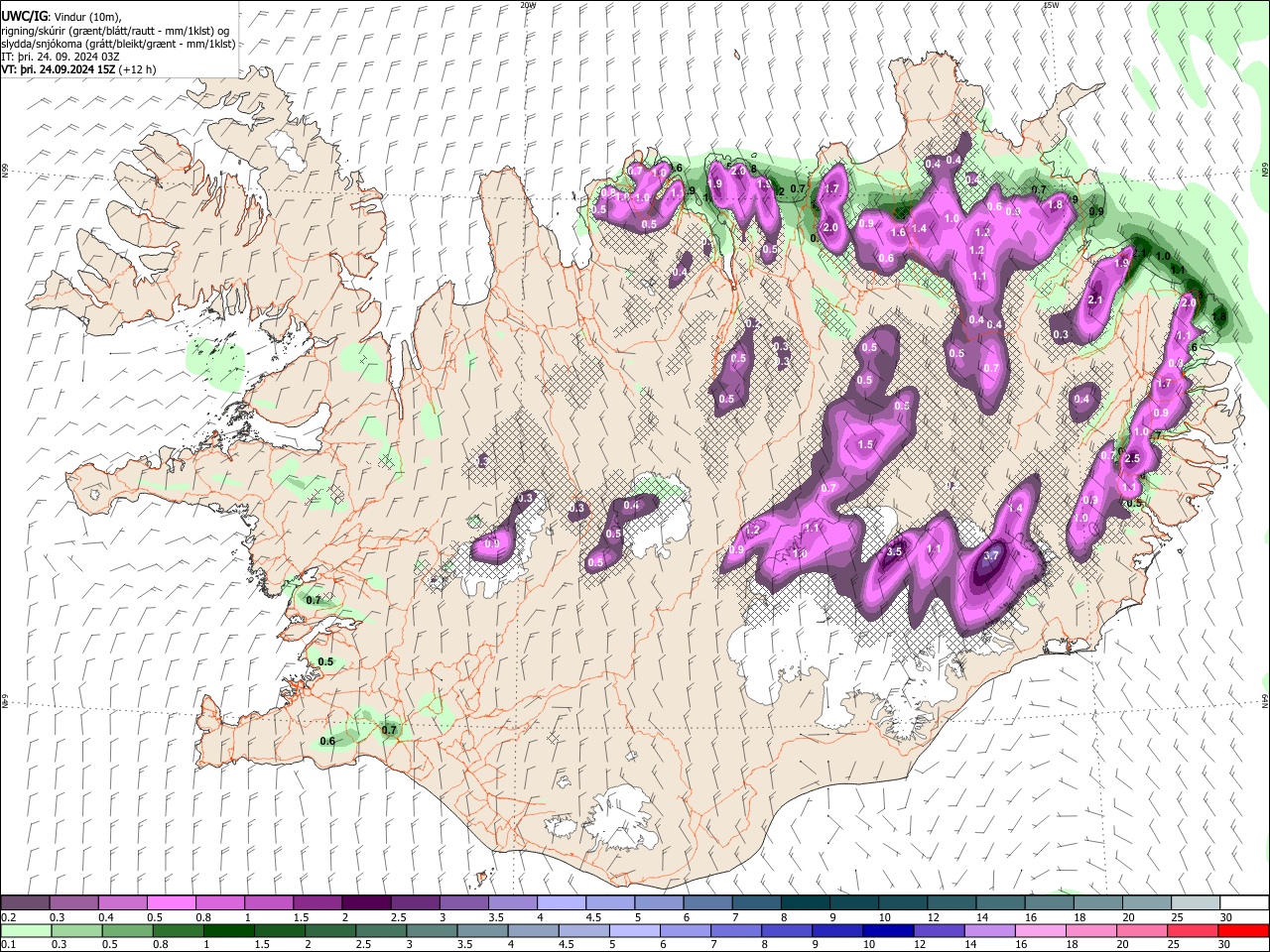Select green scale swatch between 0.5 and 0.8

pos(126,930)
